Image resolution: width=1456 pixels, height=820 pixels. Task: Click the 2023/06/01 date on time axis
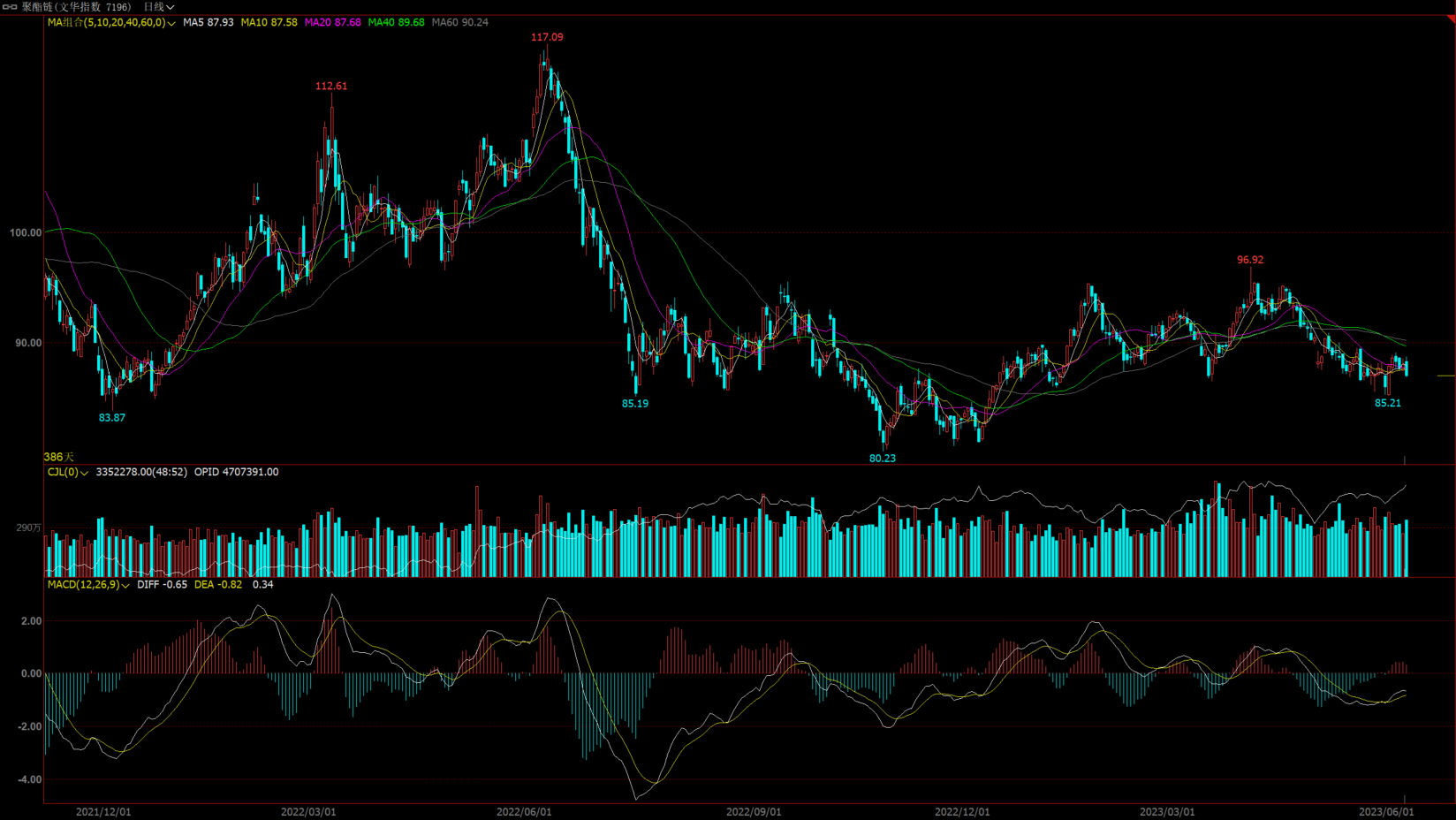point(1386,812)
